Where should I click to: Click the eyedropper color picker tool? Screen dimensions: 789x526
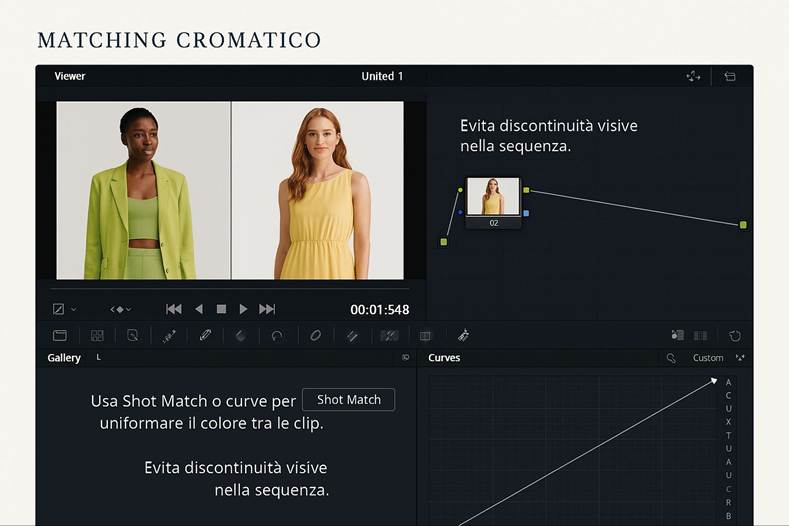[x=169, y=336]
